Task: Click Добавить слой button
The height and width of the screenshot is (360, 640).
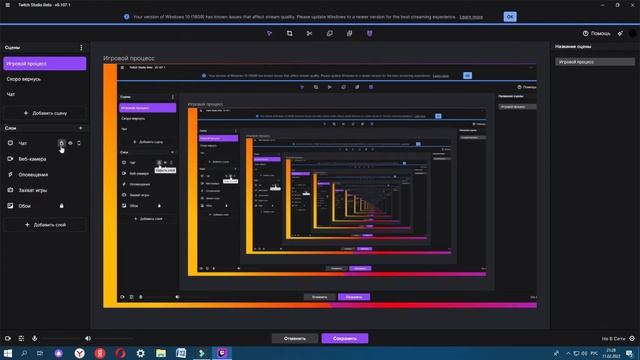Action: point(45,225)
